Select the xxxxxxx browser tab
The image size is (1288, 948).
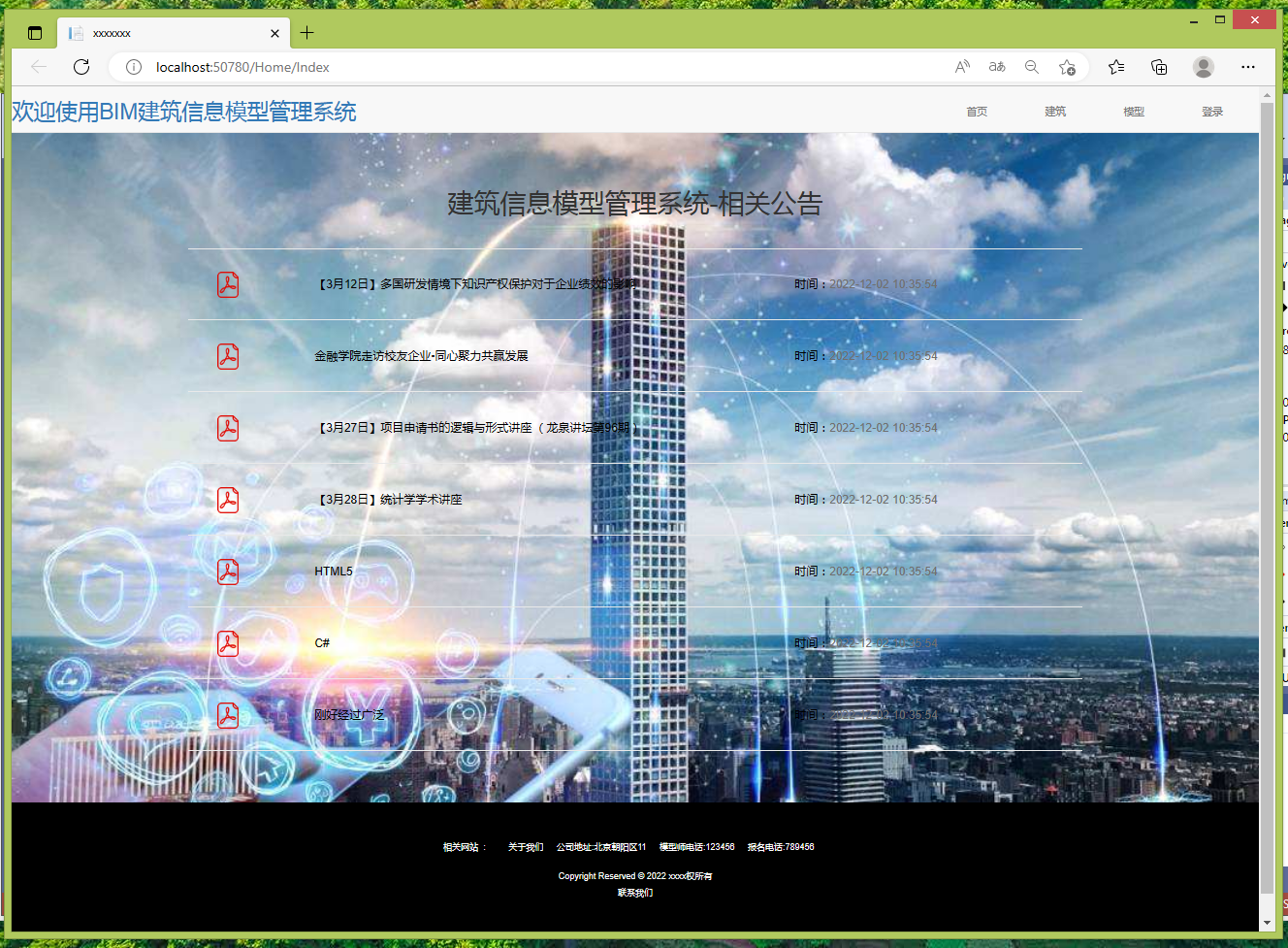pos(175,33)
